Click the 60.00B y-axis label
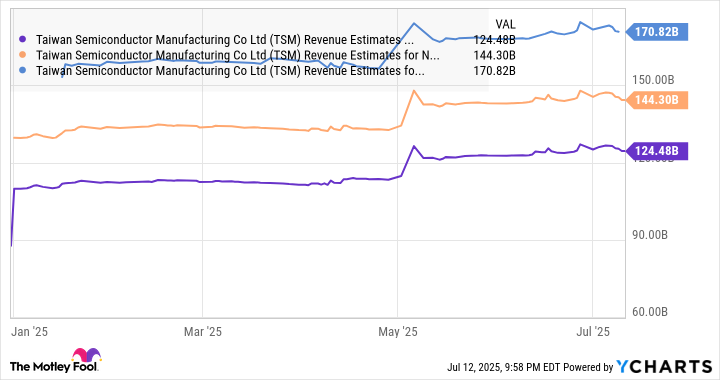 [650, 312]
